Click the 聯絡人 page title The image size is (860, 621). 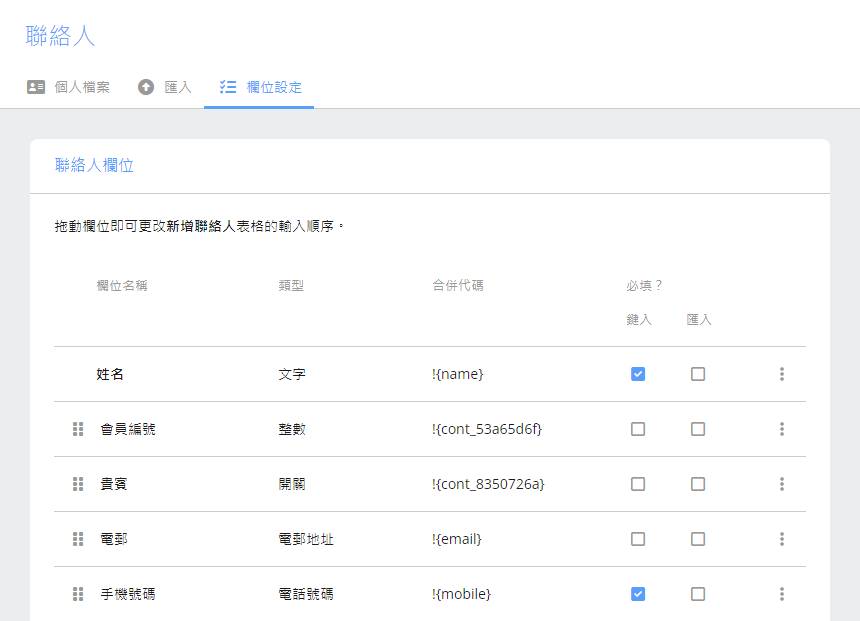60,36
